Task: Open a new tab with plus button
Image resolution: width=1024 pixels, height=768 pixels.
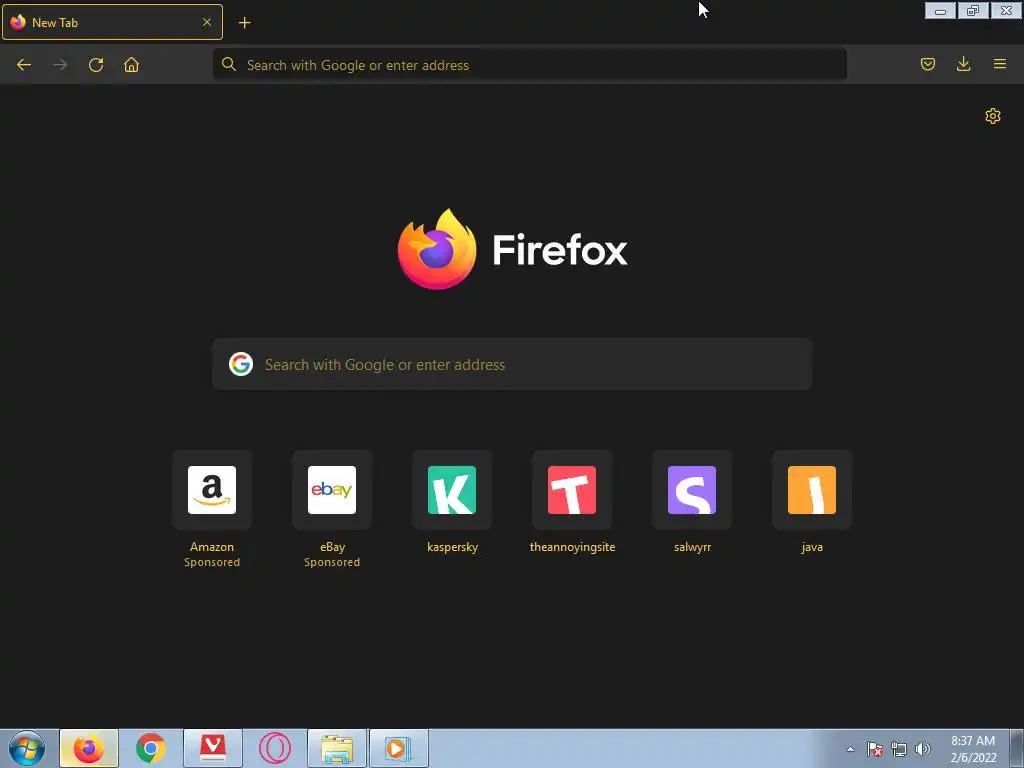Action: tap(244, 23)
